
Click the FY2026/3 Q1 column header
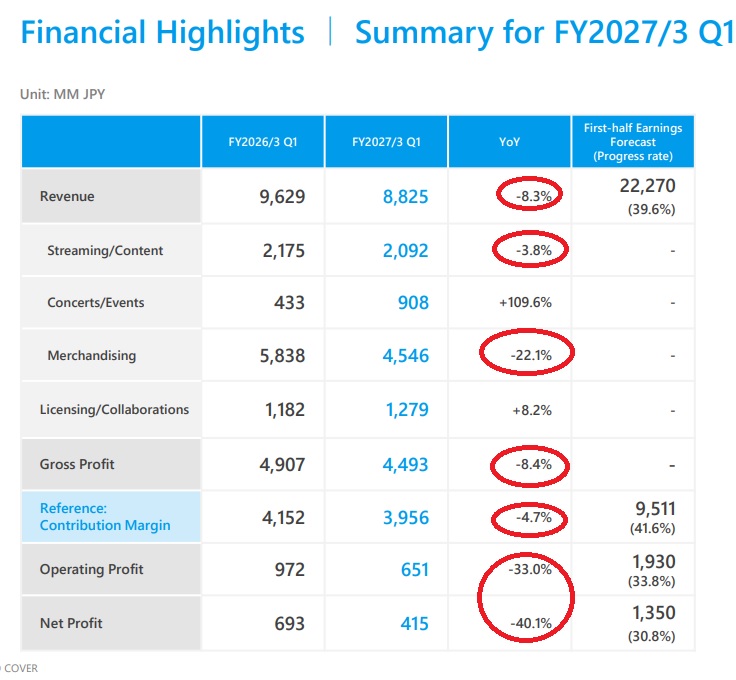coord(263,142)
